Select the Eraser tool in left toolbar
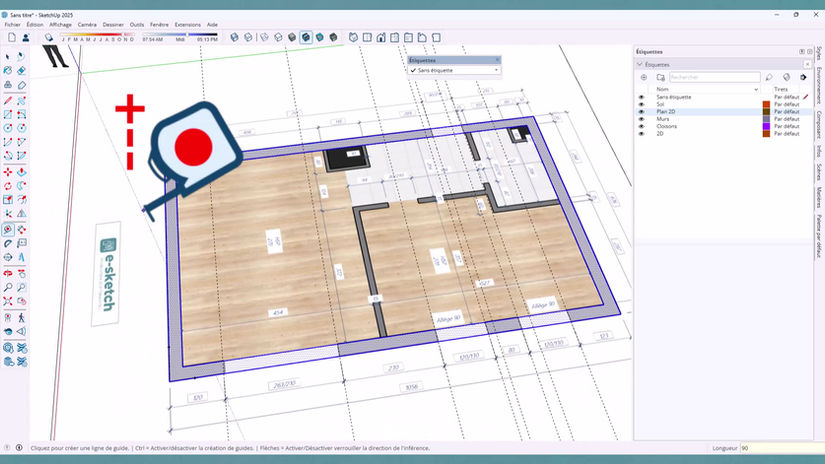 [x=22, y=71]
